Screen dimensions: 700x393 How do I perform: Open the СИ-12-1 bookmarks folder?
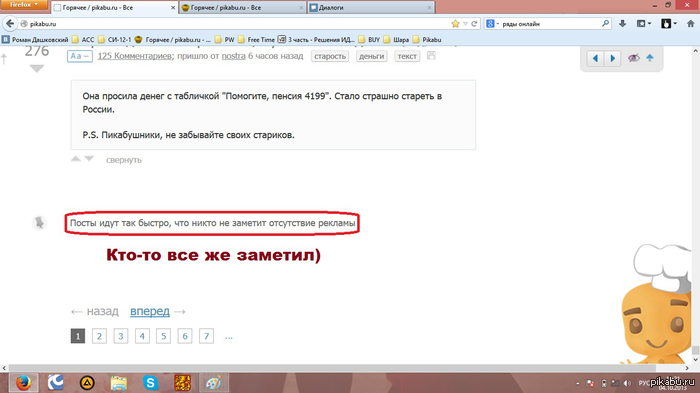point(115,40)
